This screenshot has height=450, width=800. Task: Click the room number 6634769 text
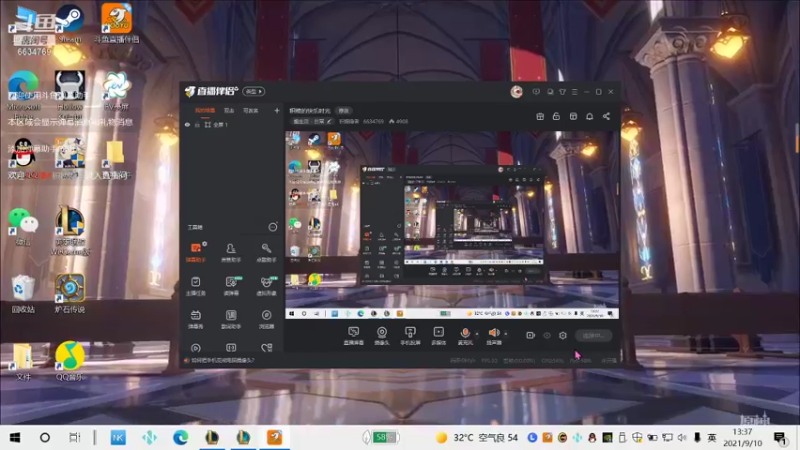point(373,121)
